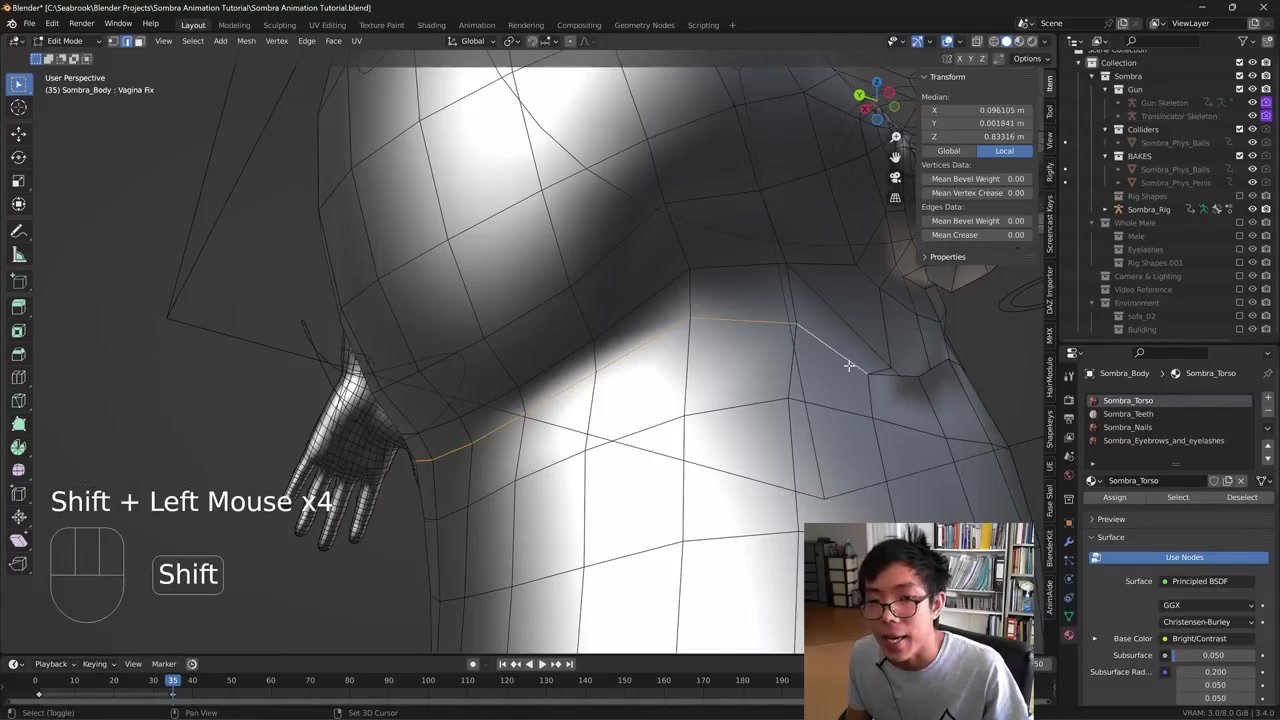Enable the Rig Shapes collection checkbox

[1239, 196]
